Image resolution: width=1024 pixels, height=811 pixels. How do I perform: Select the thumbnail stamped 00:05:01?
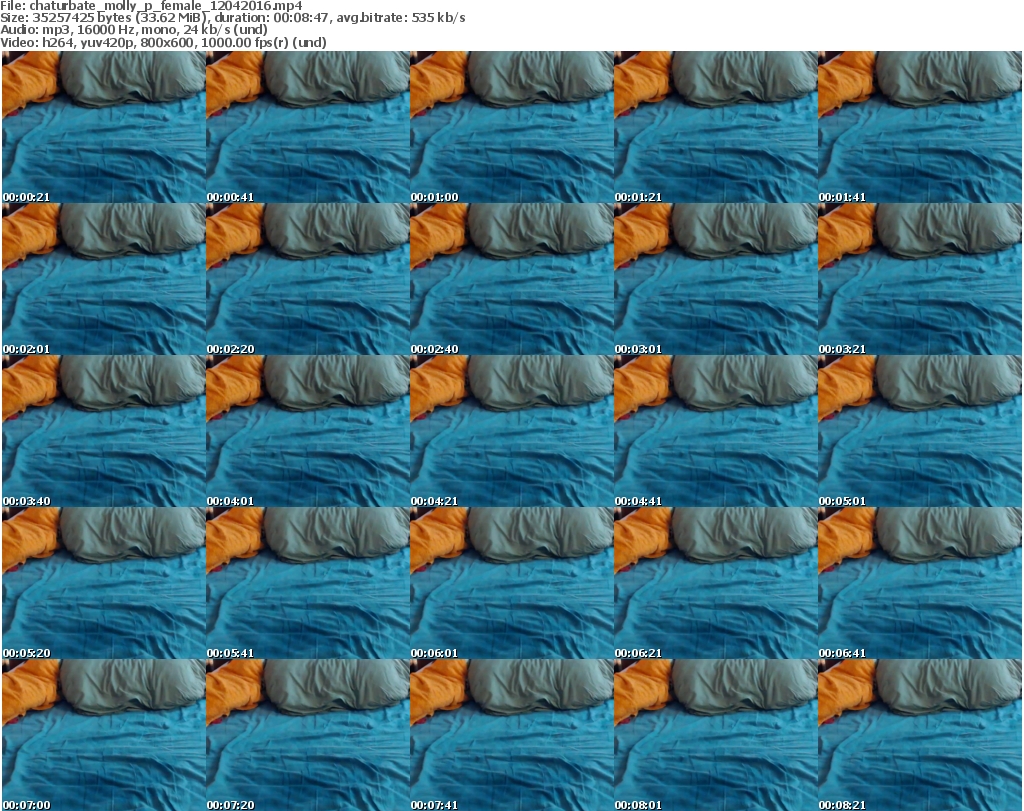pyautogui.click(x=920, y=431)
